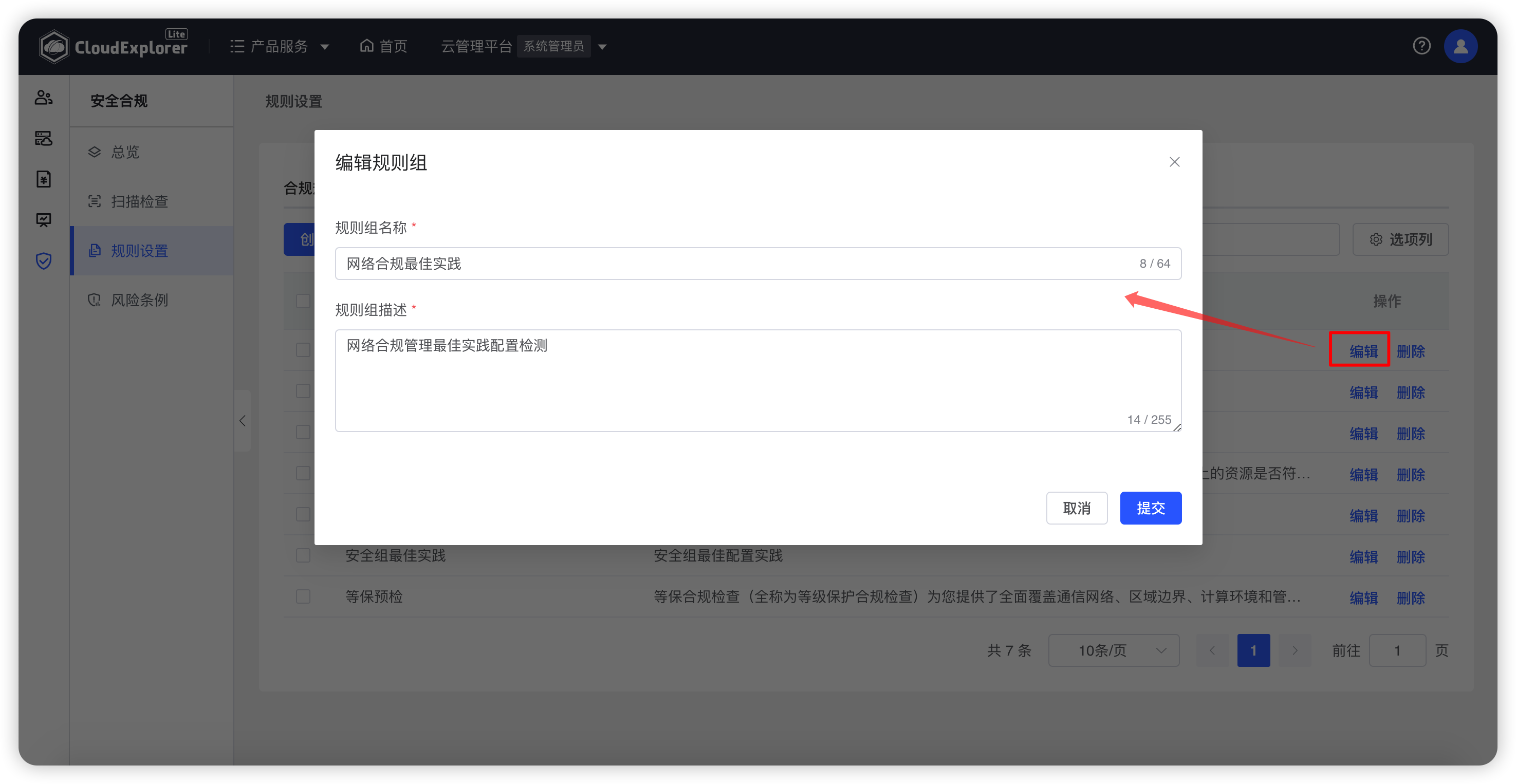Click 编辑 in the fourth table row

[1363, 475]
